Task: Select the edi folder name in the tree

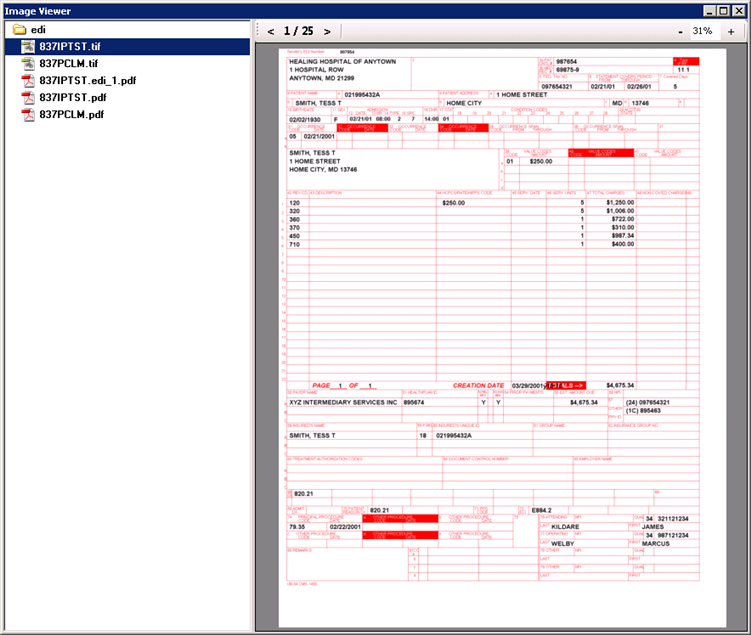Action: coord(39,30)
